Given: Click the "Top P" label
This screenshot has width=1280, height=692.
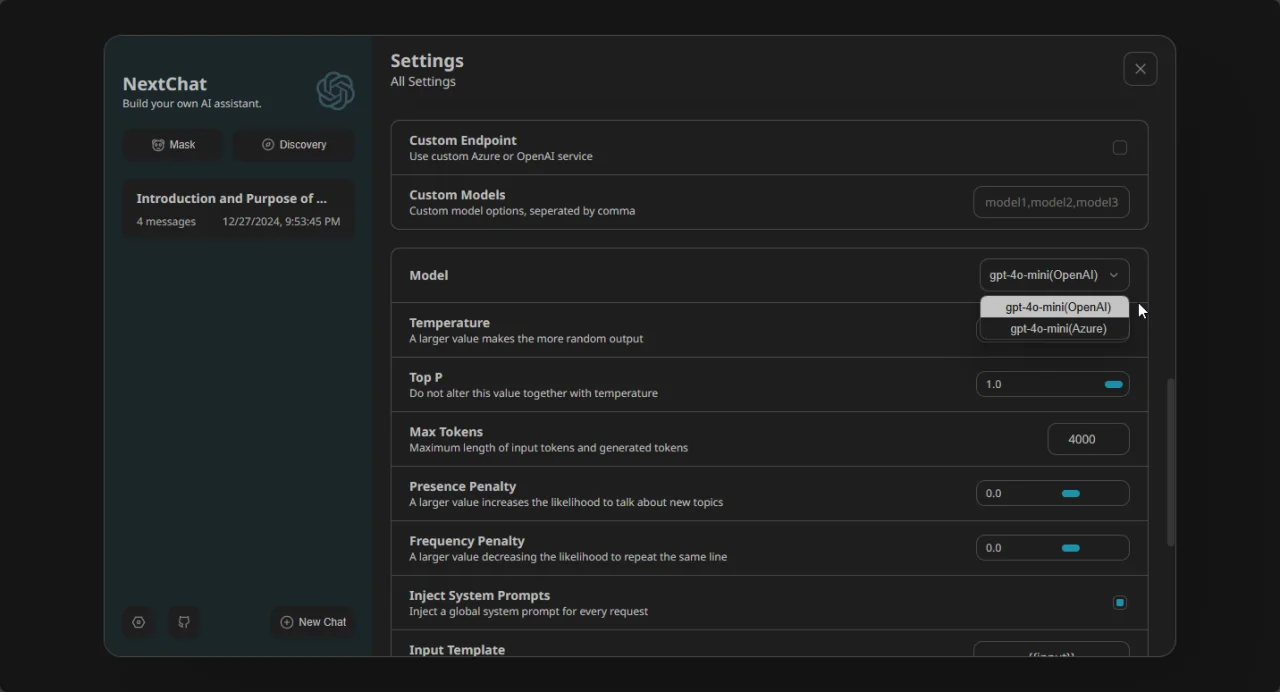Looking at the screenshot, I should (426, 378).
